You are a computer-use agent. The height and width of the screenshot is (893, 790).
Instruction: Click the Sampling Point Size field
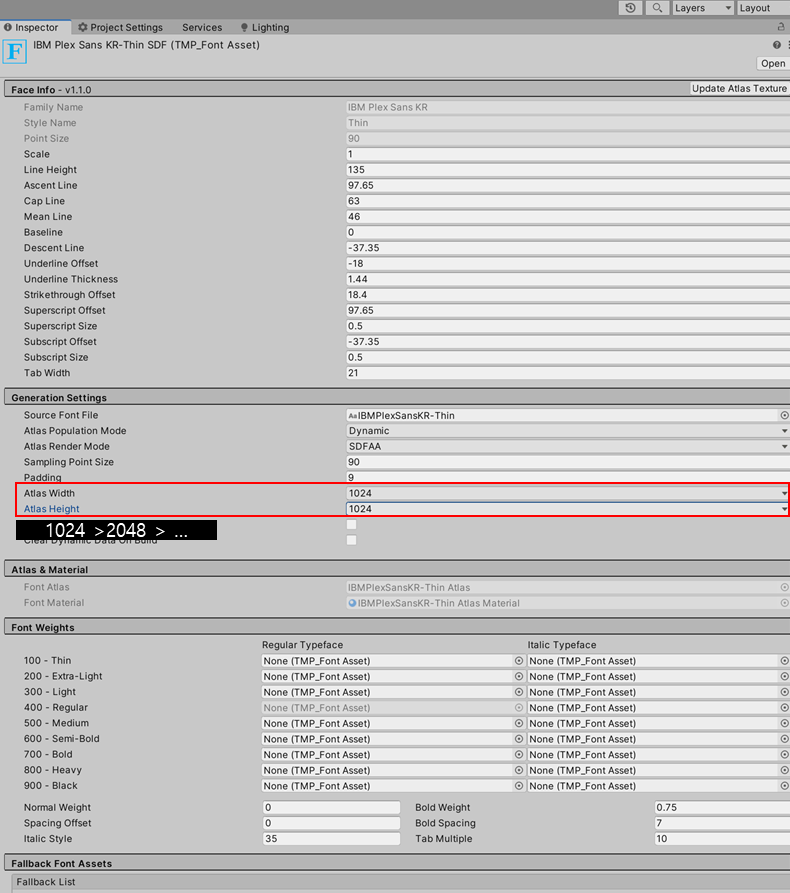point(567,462)
